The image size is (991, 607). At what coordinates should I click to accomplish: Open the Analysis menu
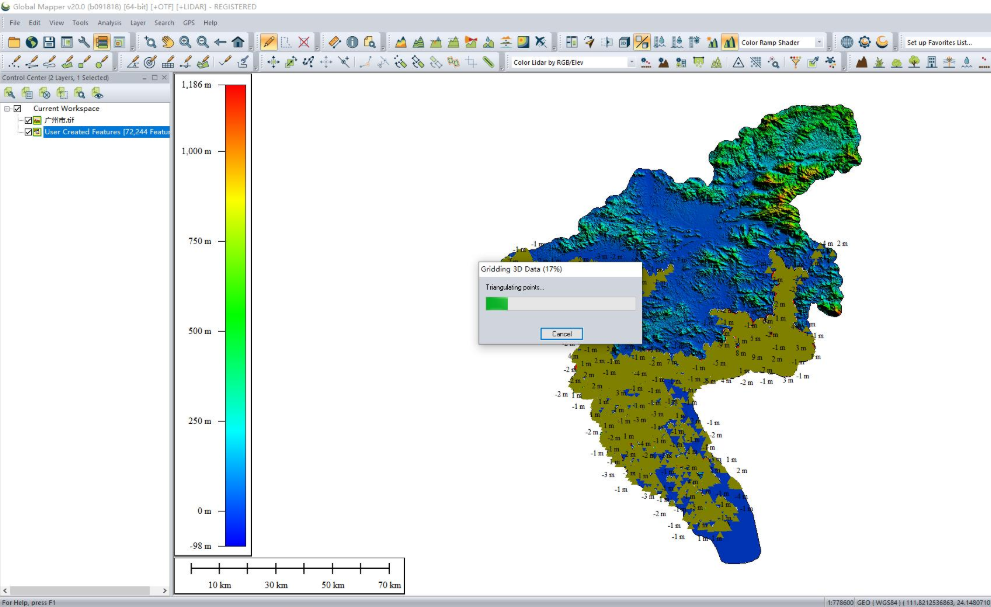click(109, 23)
